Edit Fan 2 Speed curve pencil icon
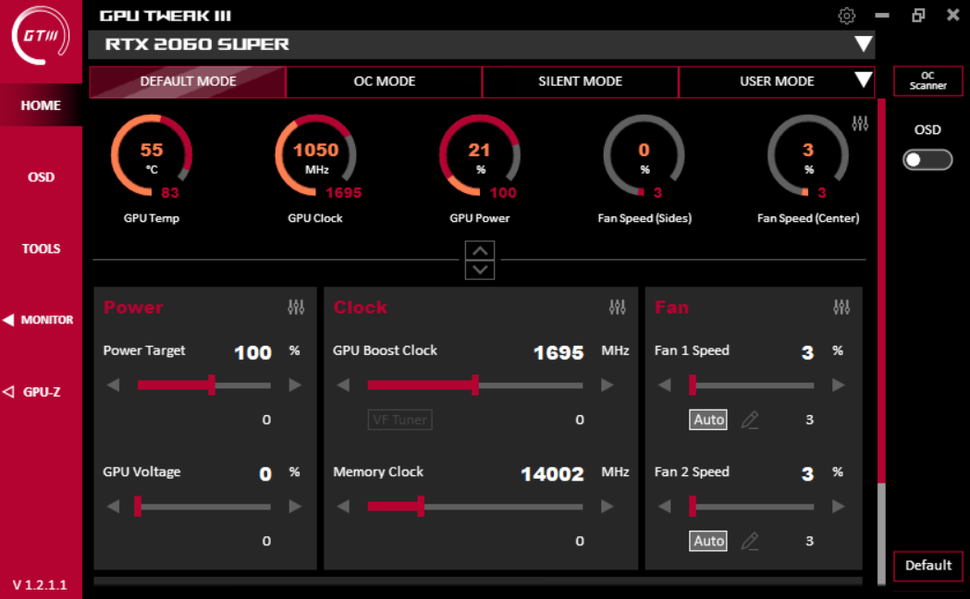This screenshot has height=599, width=970. pyautogui.click(x=750, y=541)
